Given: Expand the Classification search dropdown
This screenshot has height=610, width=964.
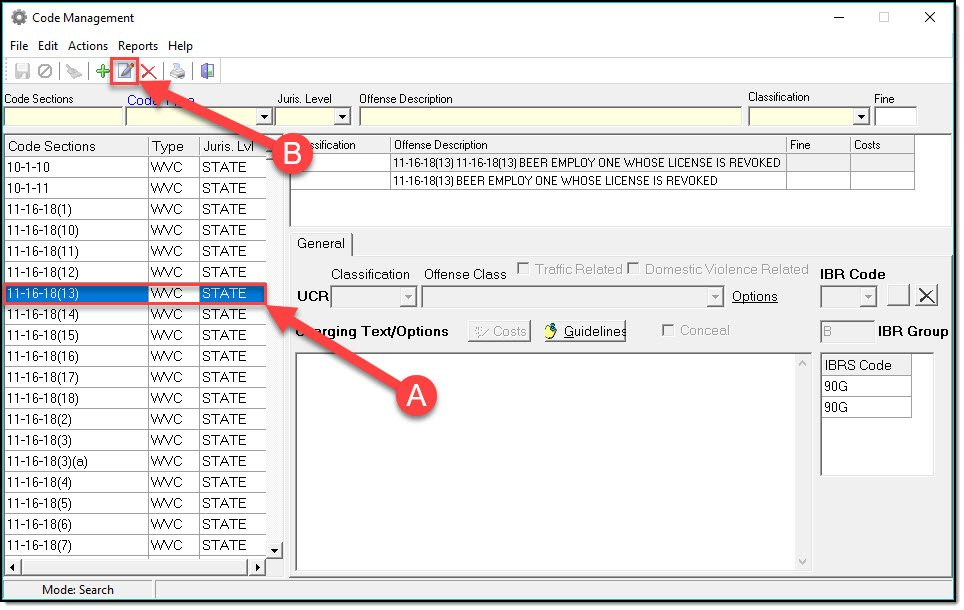Looking at the screenshot, I should pyautogui.click(x=861, y=117).
